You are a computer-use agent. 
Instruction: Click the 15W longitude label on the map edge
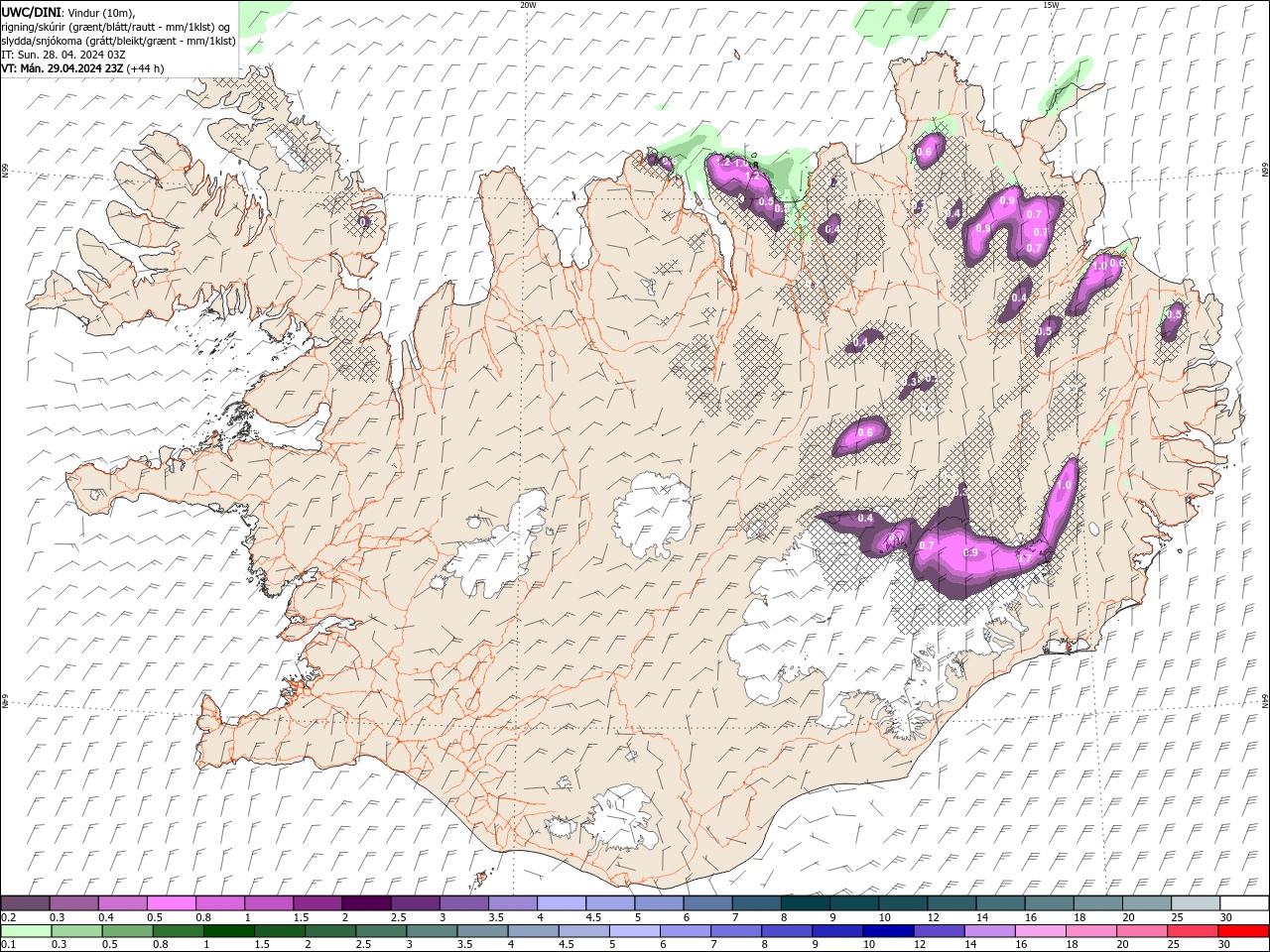[1051, 5]
